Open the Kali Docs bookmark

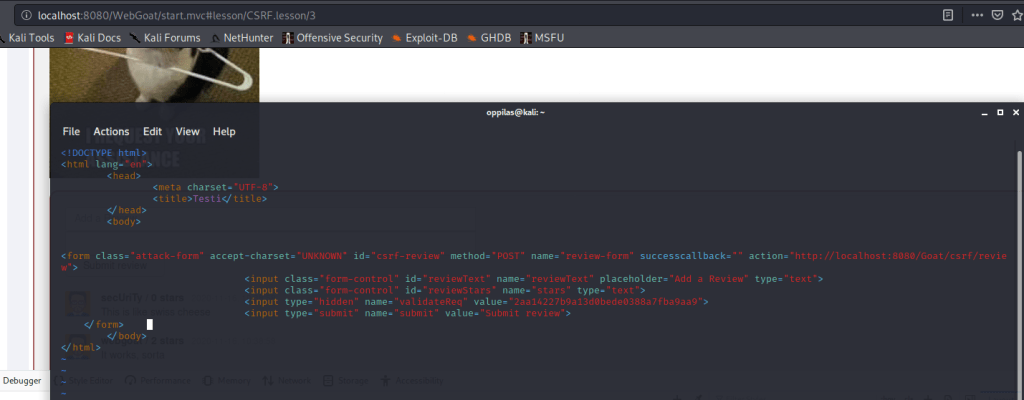(91, 38)
